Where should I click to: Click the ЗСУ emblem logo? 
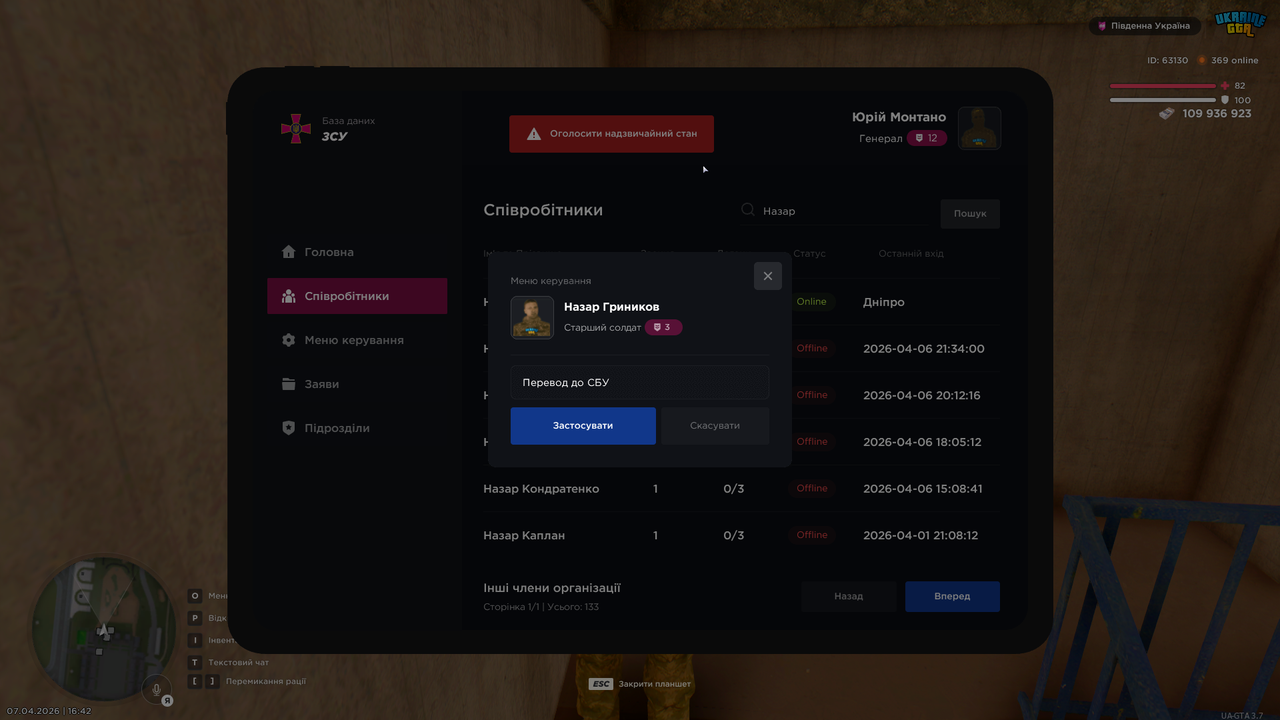(295, 129)
